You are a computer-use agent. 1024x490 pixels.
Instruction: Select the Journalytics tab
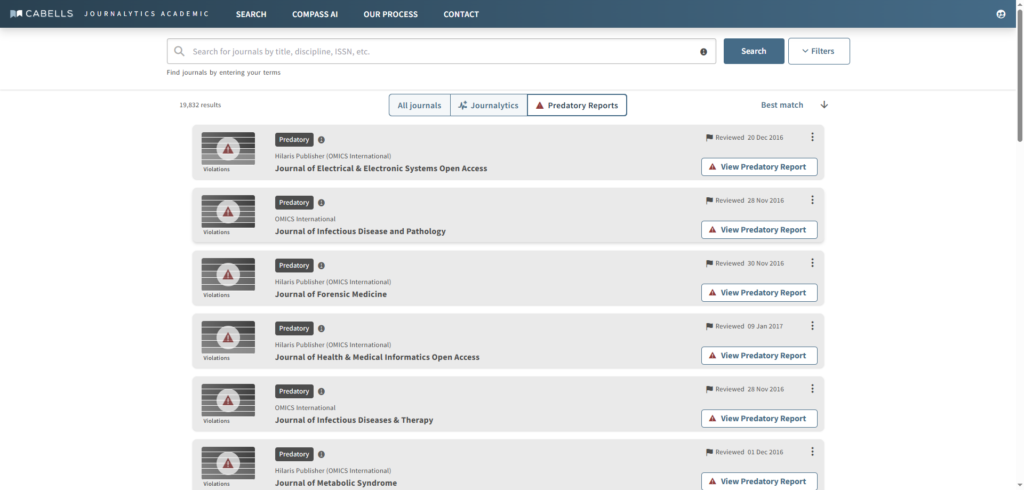point(488,105)
